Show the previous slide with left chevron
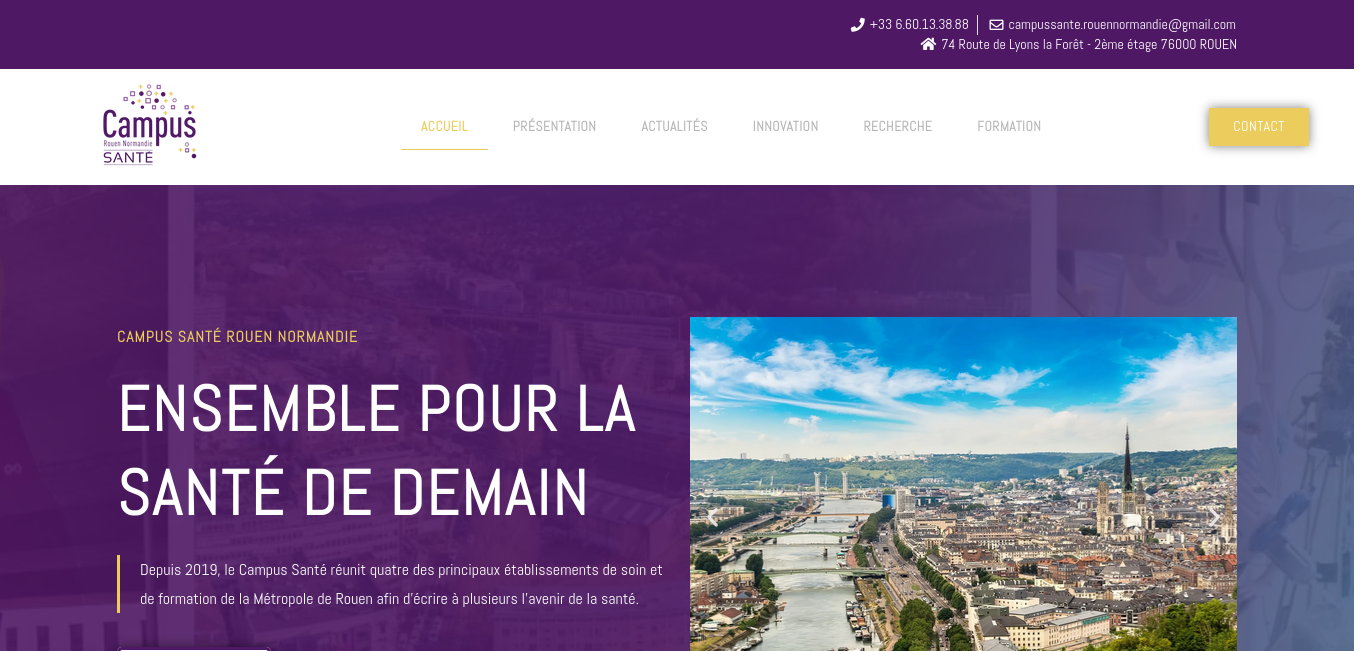Viewport: 1366px width, 651px height. click(x=713, y=517)
